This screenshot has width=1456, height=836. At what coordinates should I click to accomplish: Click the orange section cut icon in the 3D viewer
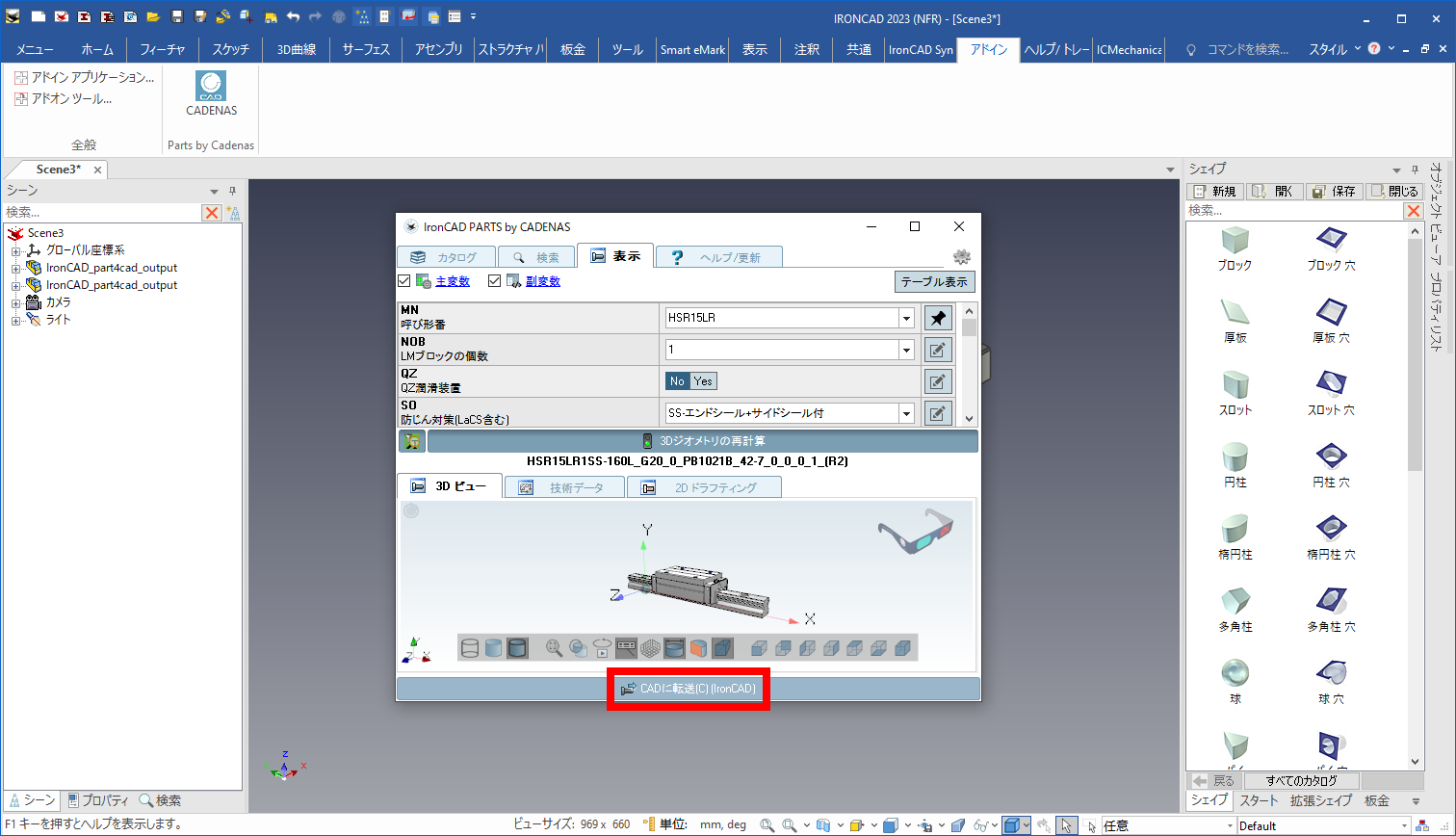698,648
